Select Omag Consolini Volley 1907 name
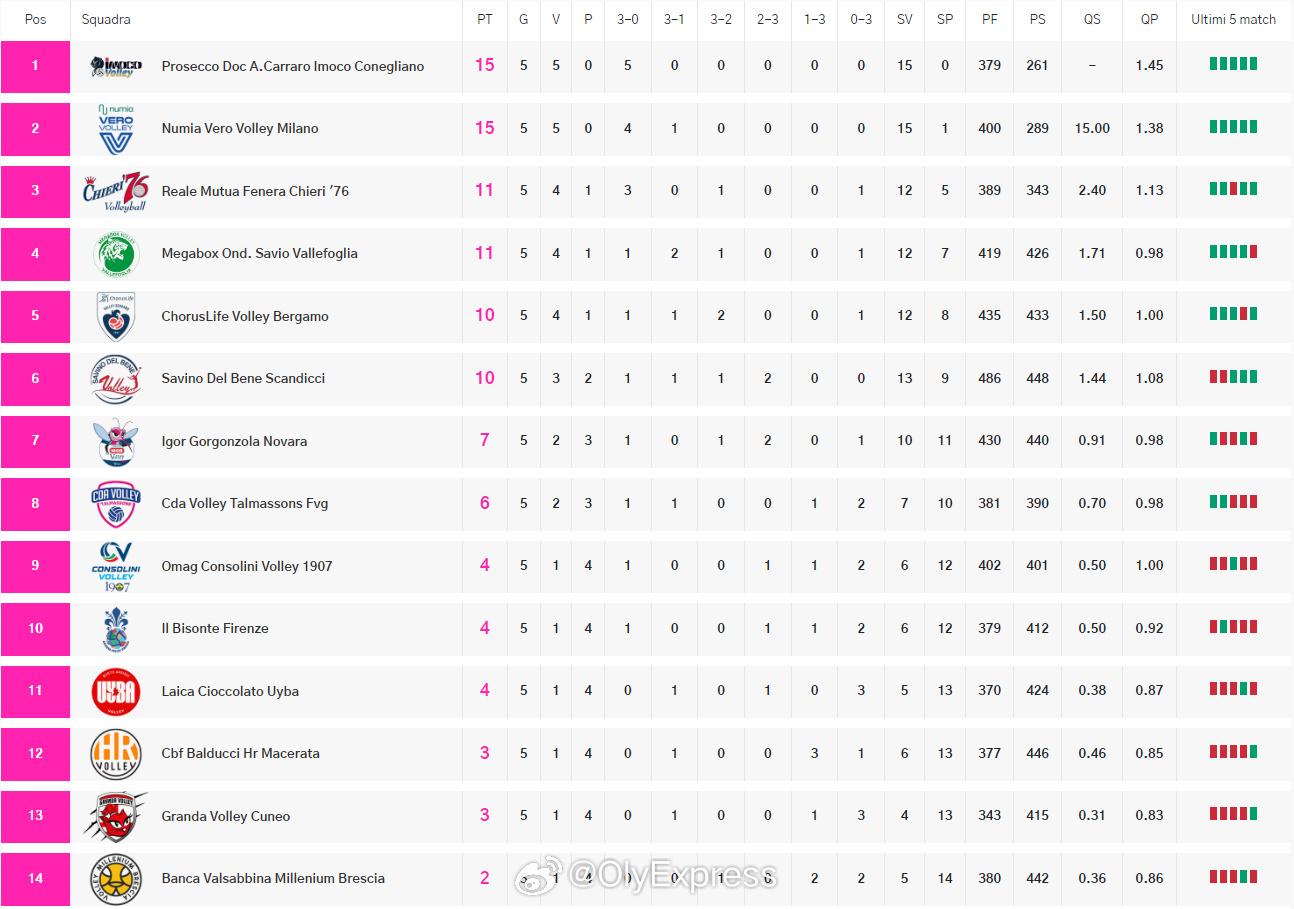Viewport: 1294px width, 909px height. tap(247, 567)
